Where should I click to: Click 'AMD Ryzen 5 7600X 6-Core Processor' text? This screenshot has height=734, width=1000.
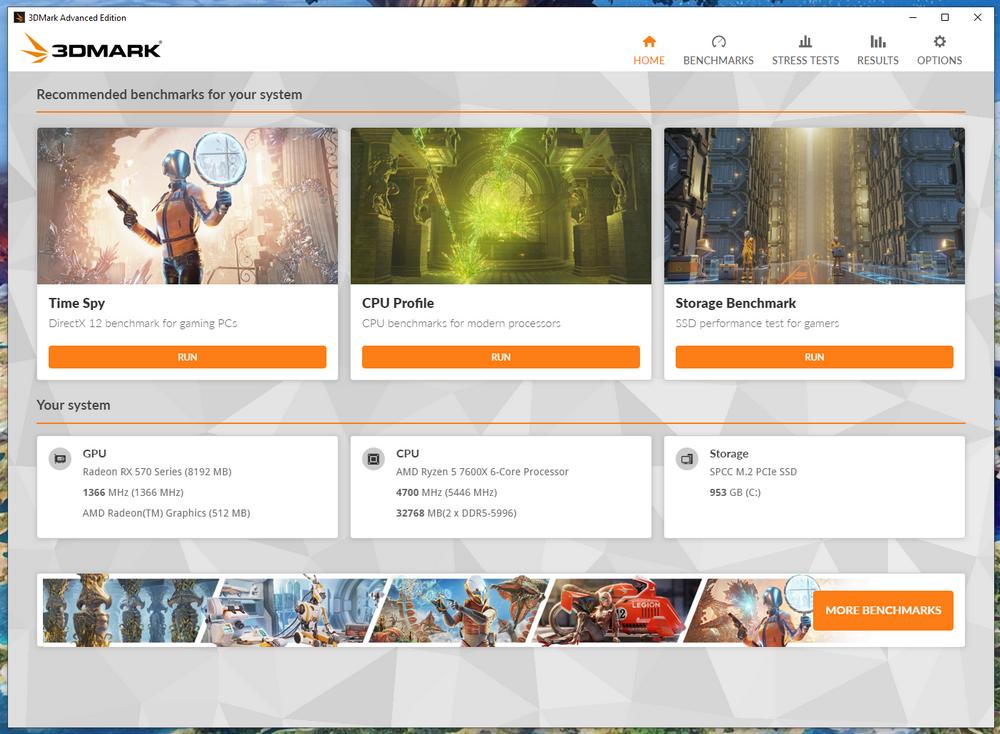[x=482, y=472]
